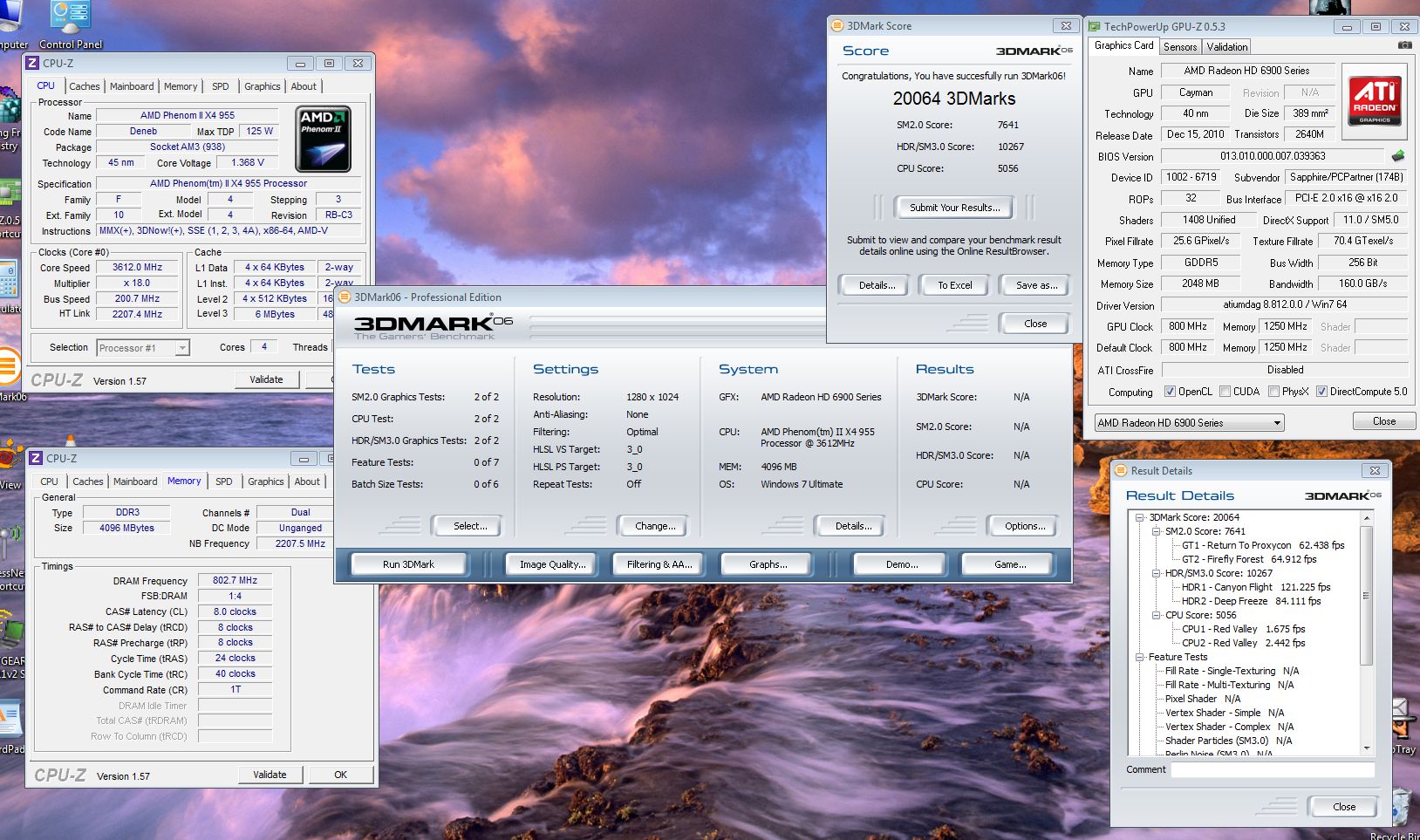Click the Recycle Bin desktop icon
This screenshot has height=840, width=1420.
tap(1402, 809)
